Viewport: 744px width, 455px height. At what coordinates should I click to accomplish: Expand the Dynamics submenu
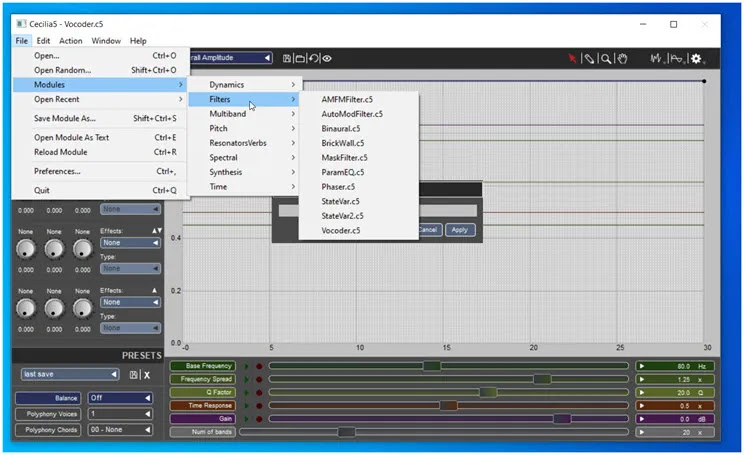[x=244, y=84]
